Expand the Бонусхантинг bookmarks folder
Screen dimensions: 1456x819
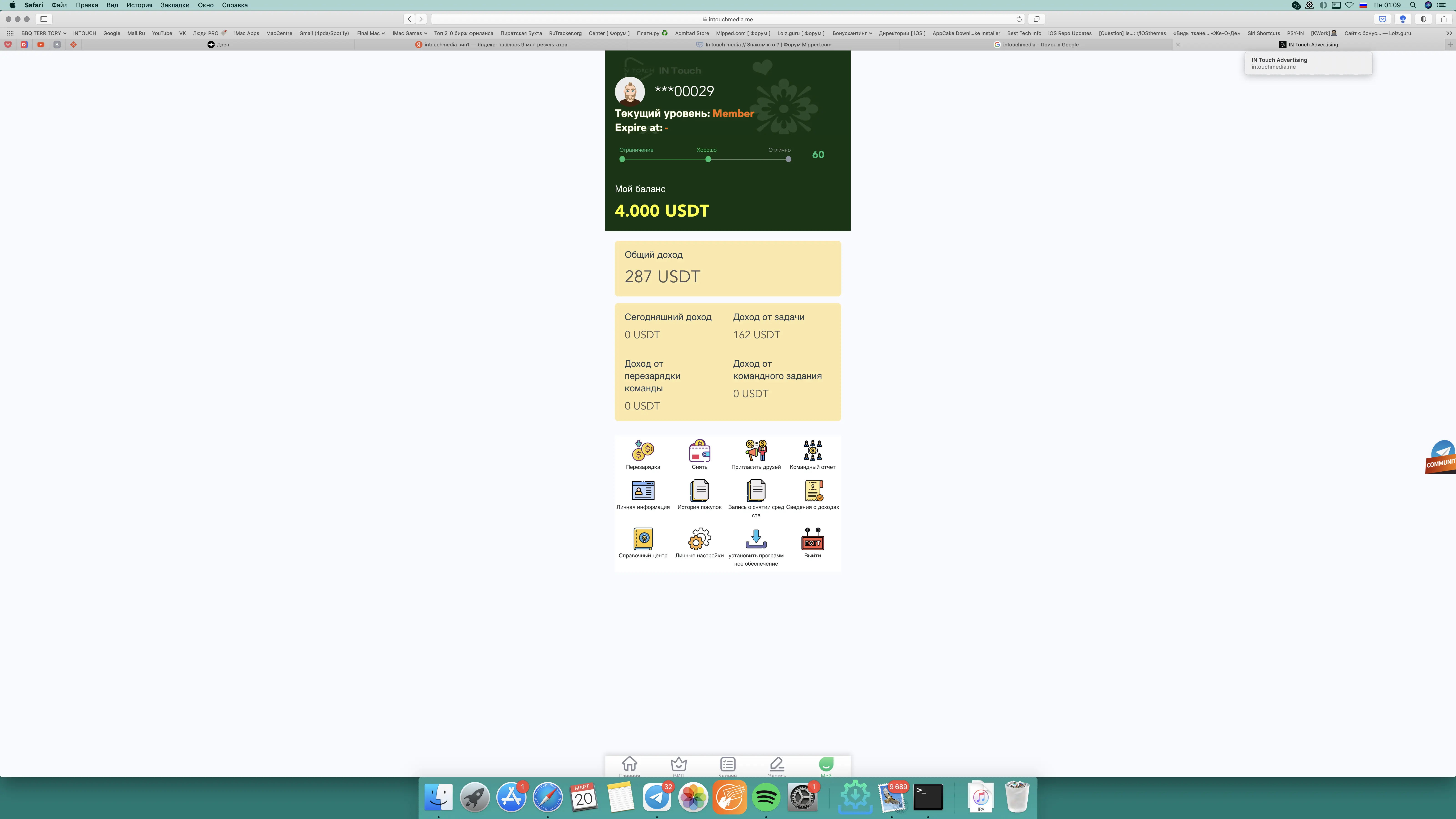852,33
